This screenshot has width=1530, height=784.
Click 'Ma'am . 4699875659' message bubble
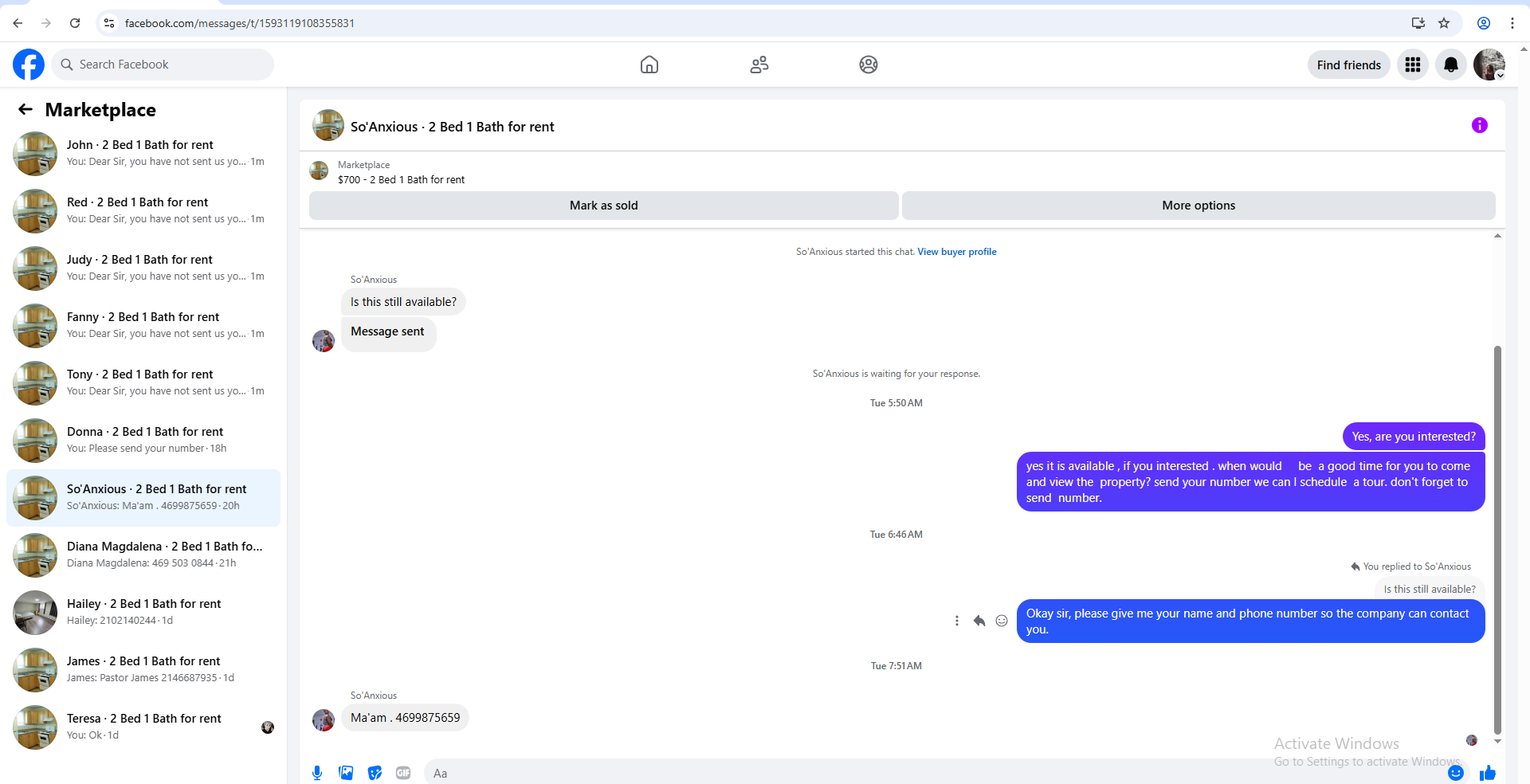coord(406,718)
